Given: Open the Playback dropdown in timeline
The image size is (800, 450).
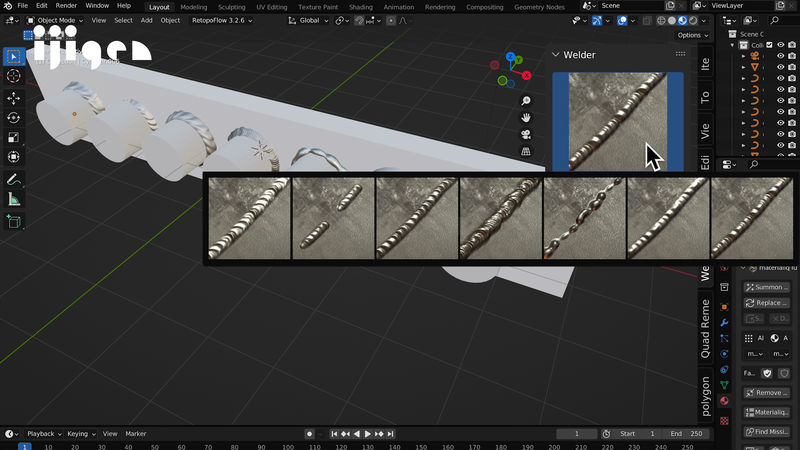Looking at the screenshot, I should tap(44, 434).
